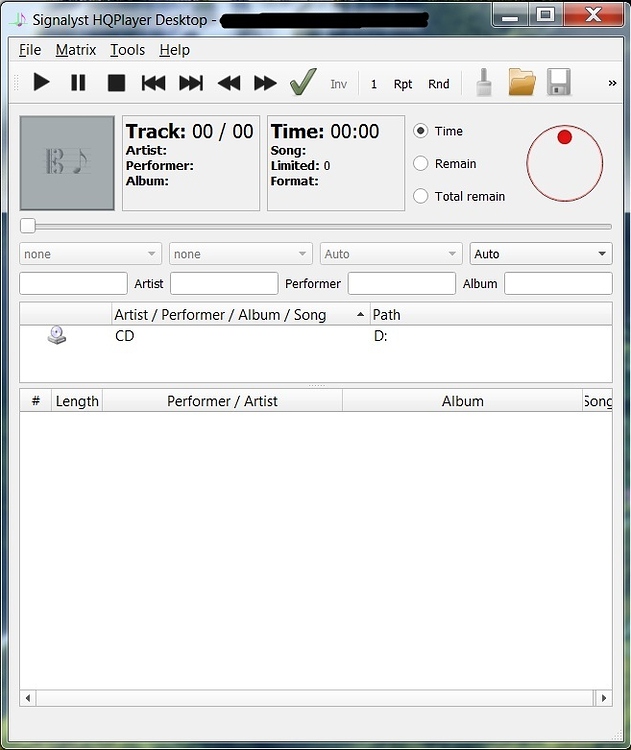Click the Album filter input field
This screenshot has height=750, width=631.
click(x=558, y=283)
